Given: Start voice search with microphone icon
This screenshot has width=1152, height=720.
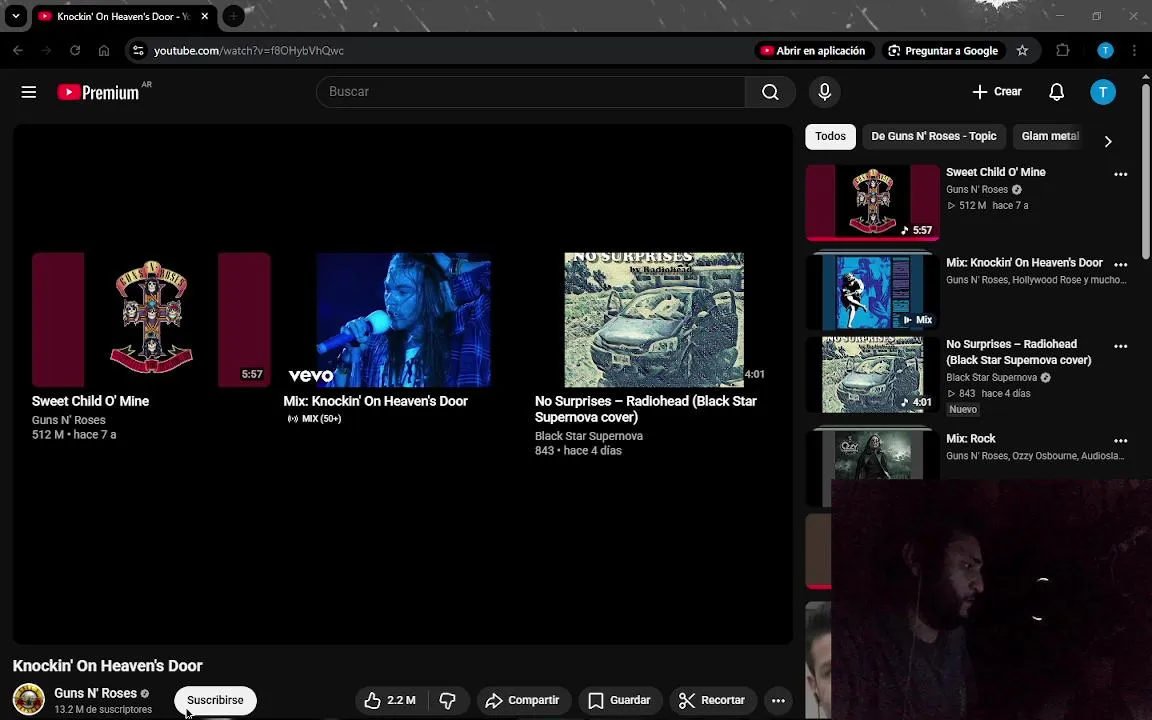Looking at the screenshot, I should (x=824, y=92).
